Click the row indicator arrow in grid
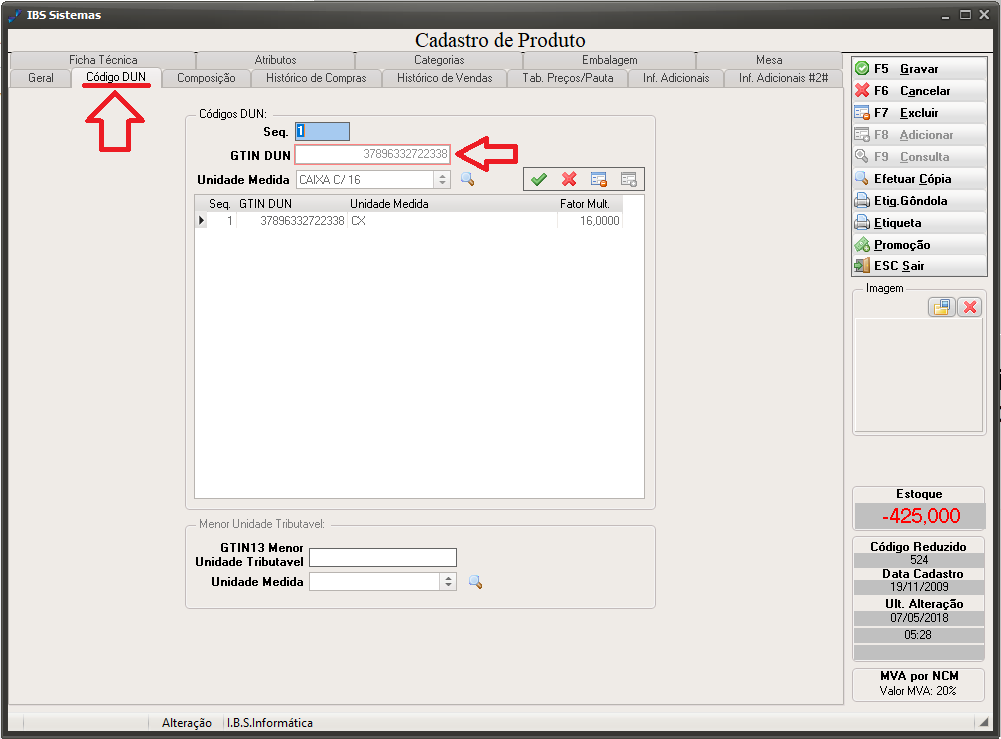 pyautogui.click(x=201, y=221)
